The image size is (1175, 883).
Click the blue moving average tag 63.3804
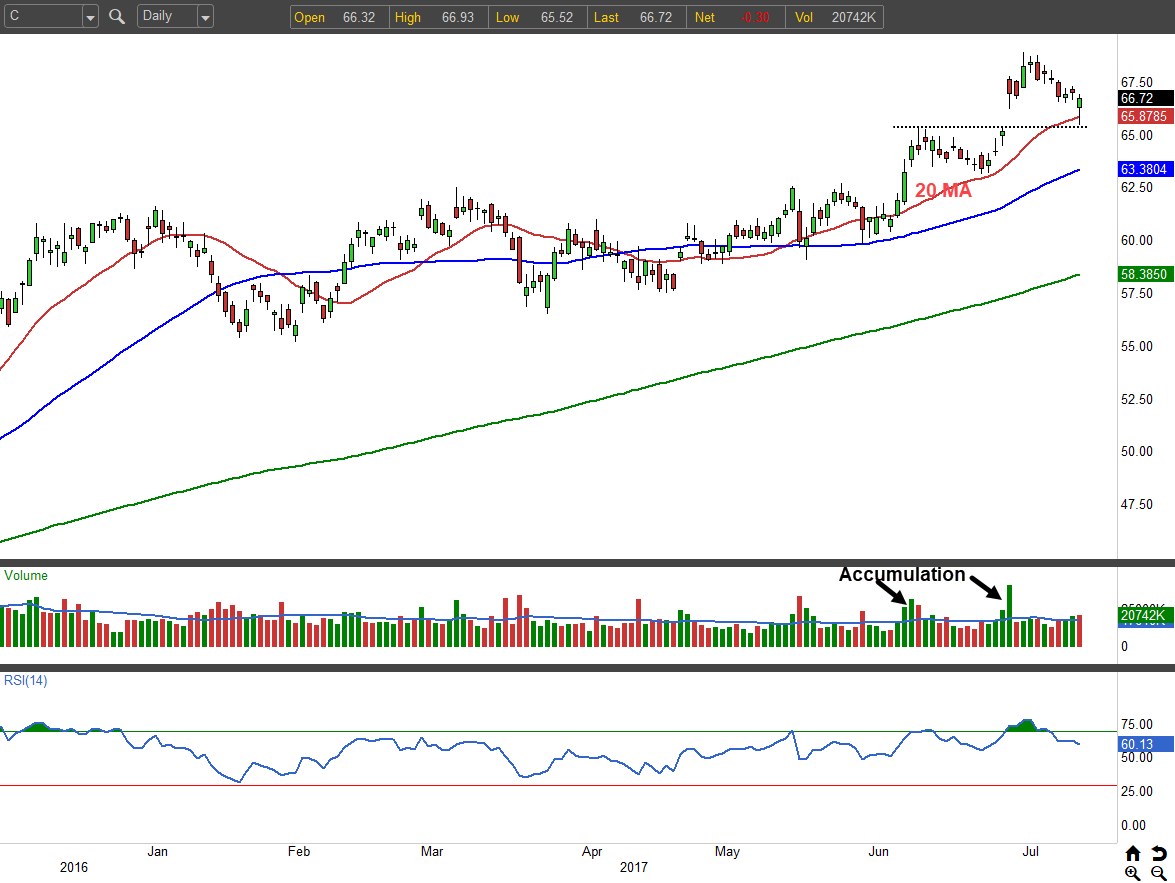[1146, 169]
